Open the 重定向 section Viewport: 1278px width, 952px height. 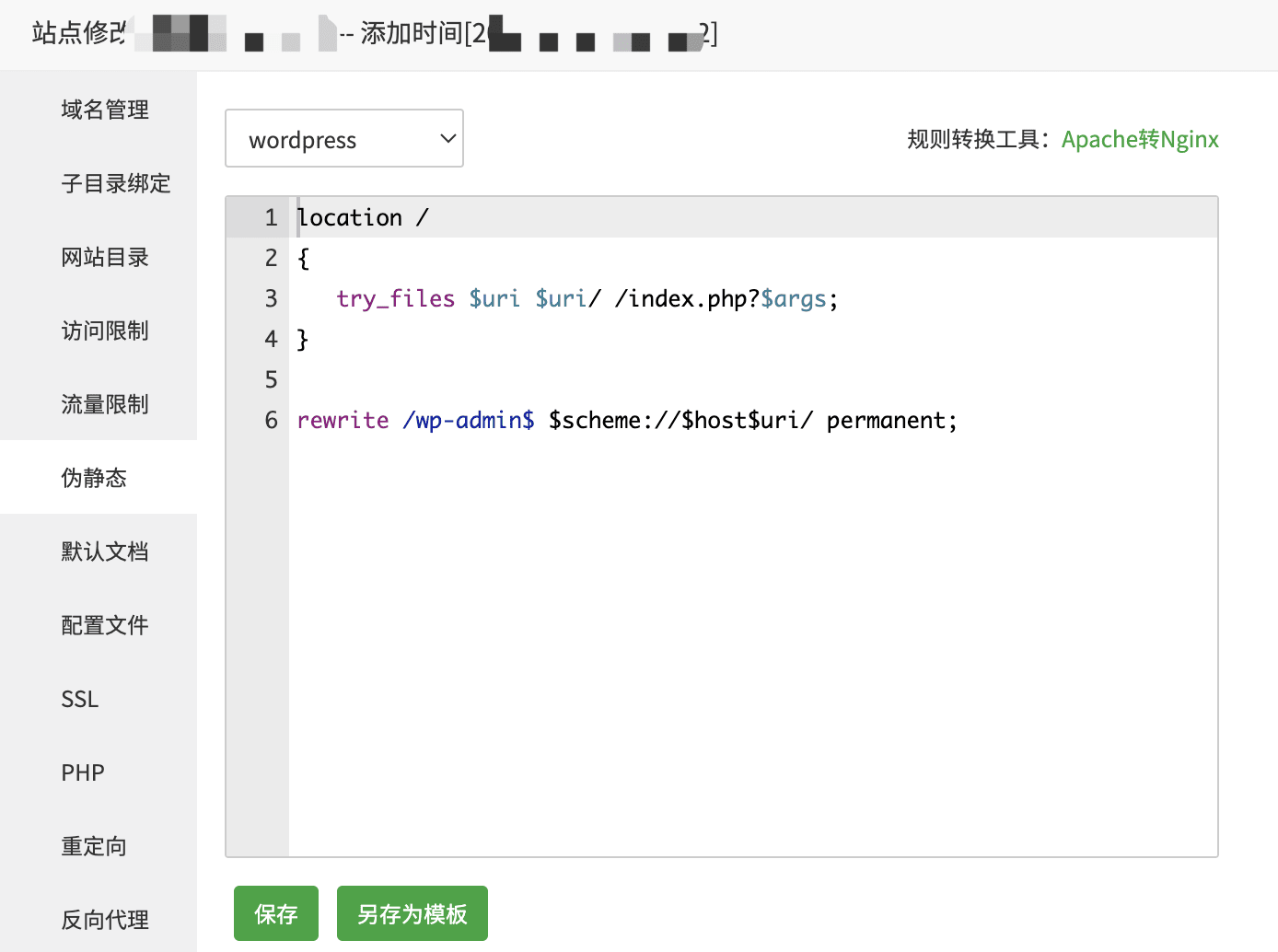[x=93, y=846]
